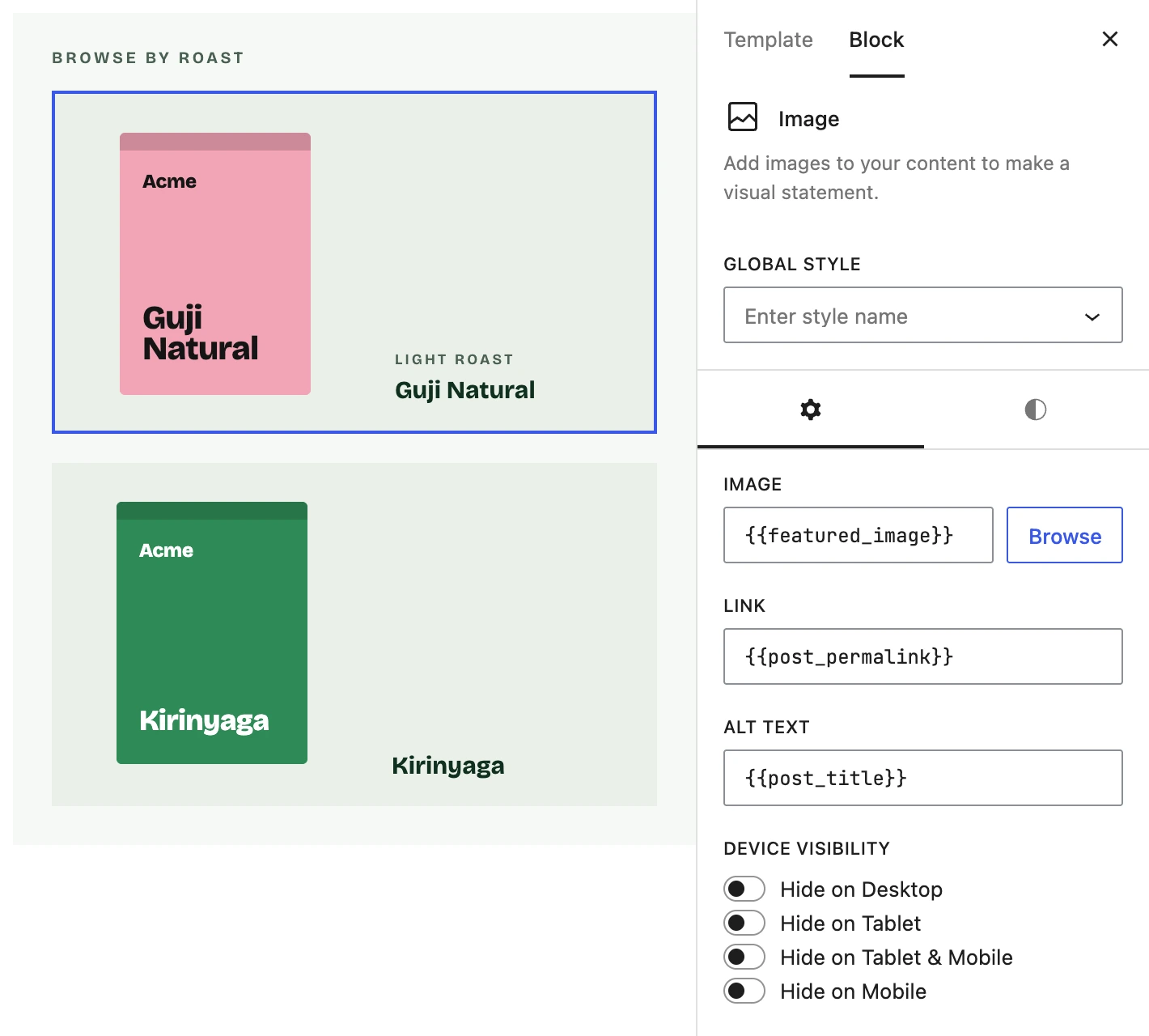This screenshot has width=1149, height=1036.
Task: Select the Block tab
Action: tap(876, 40)
